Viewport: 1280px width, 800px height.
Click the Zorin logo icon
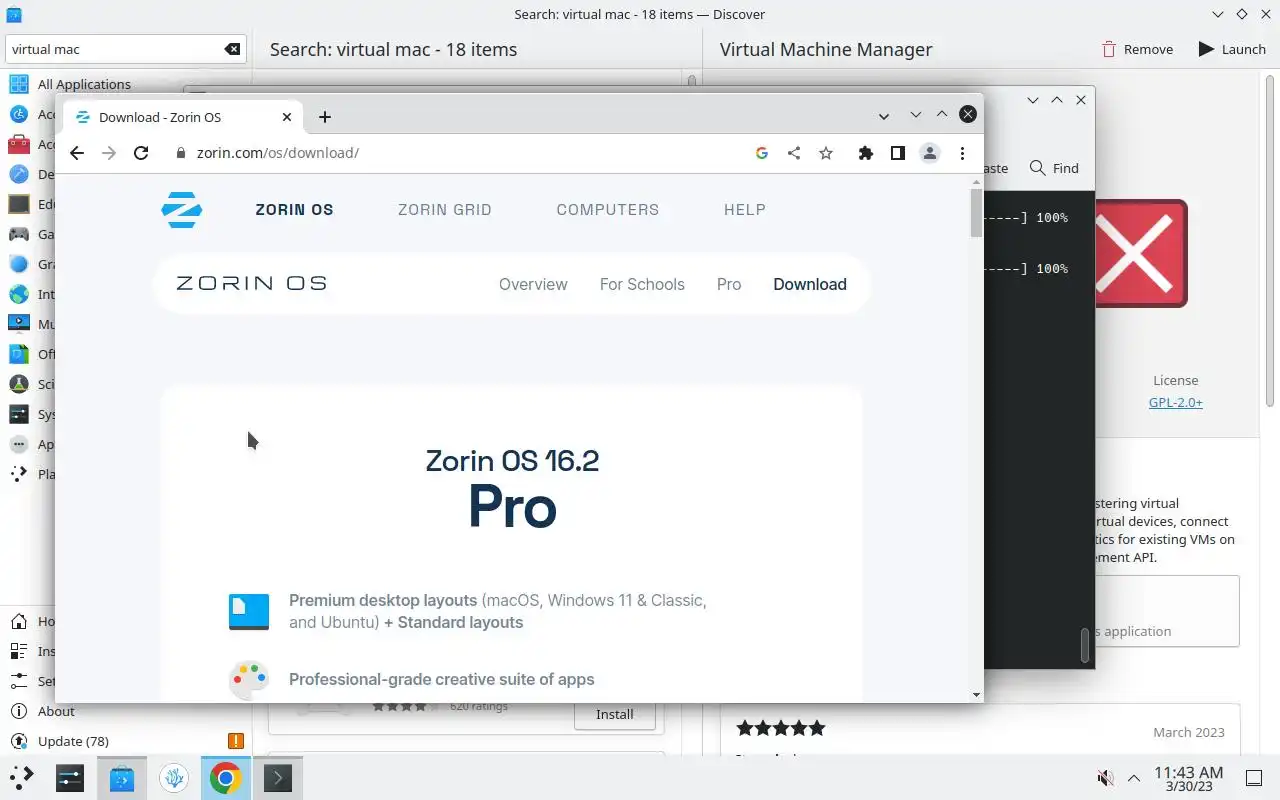(182, 210)
